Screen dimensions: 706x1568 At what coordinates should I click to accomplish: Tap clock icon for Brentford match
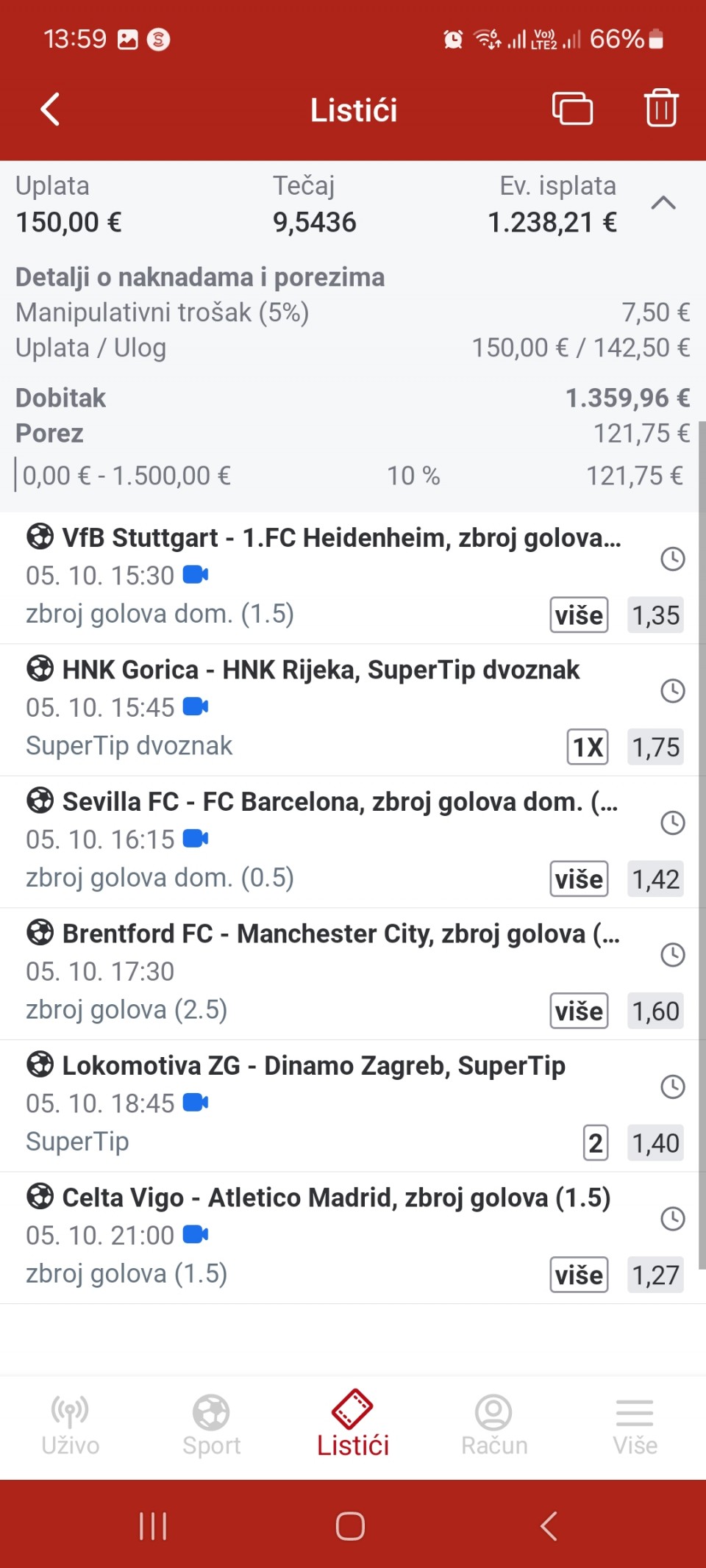(672, 955)
